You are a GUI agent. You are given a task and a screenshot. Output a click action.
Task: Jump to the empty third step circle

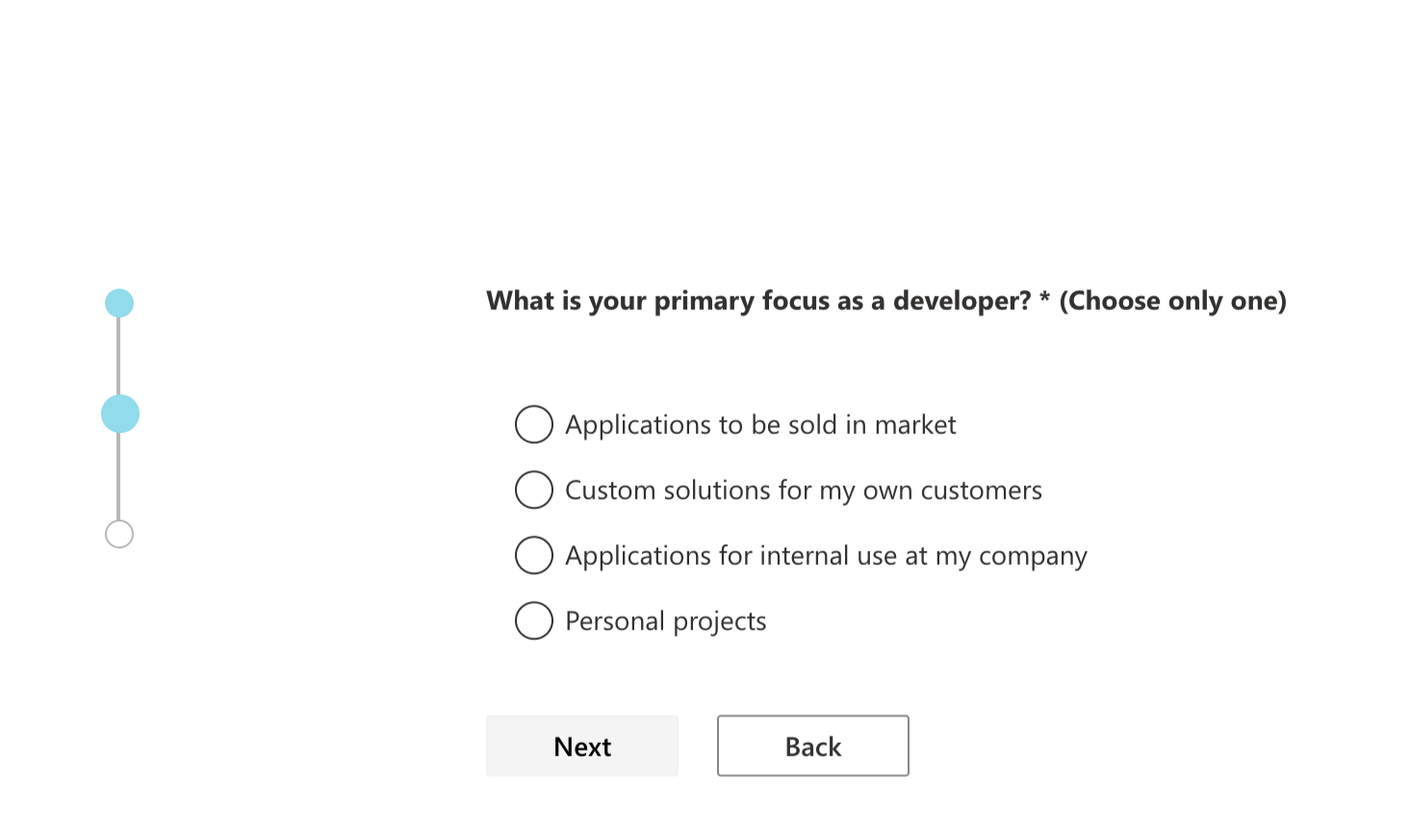point(119,534)
